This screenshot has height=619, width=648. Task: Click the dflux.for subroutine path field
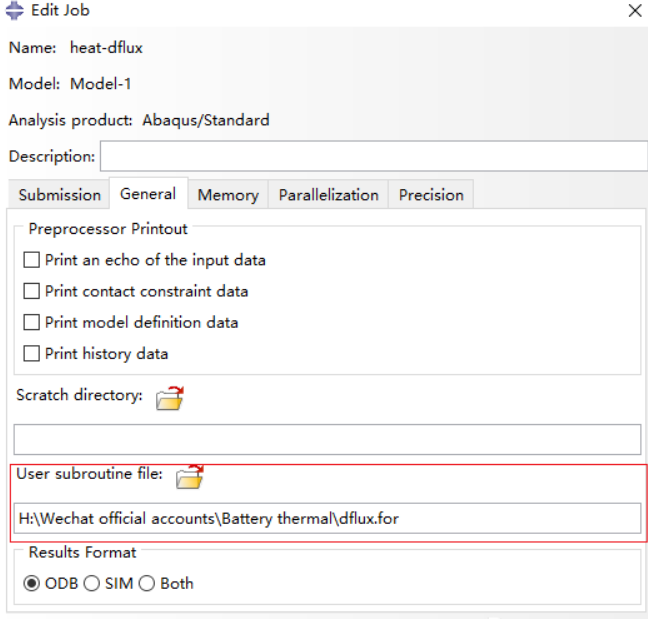tap(327, 518)
